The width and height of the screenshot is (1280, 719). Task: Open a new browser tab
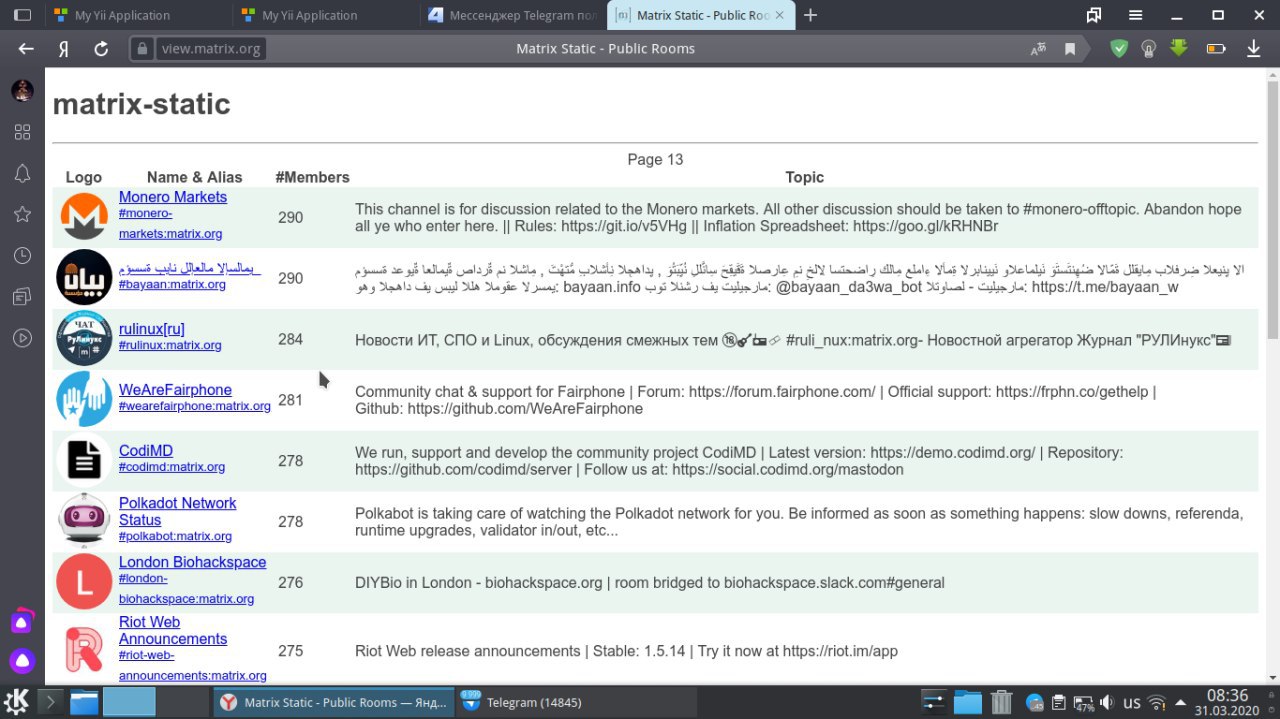[810, 15]
